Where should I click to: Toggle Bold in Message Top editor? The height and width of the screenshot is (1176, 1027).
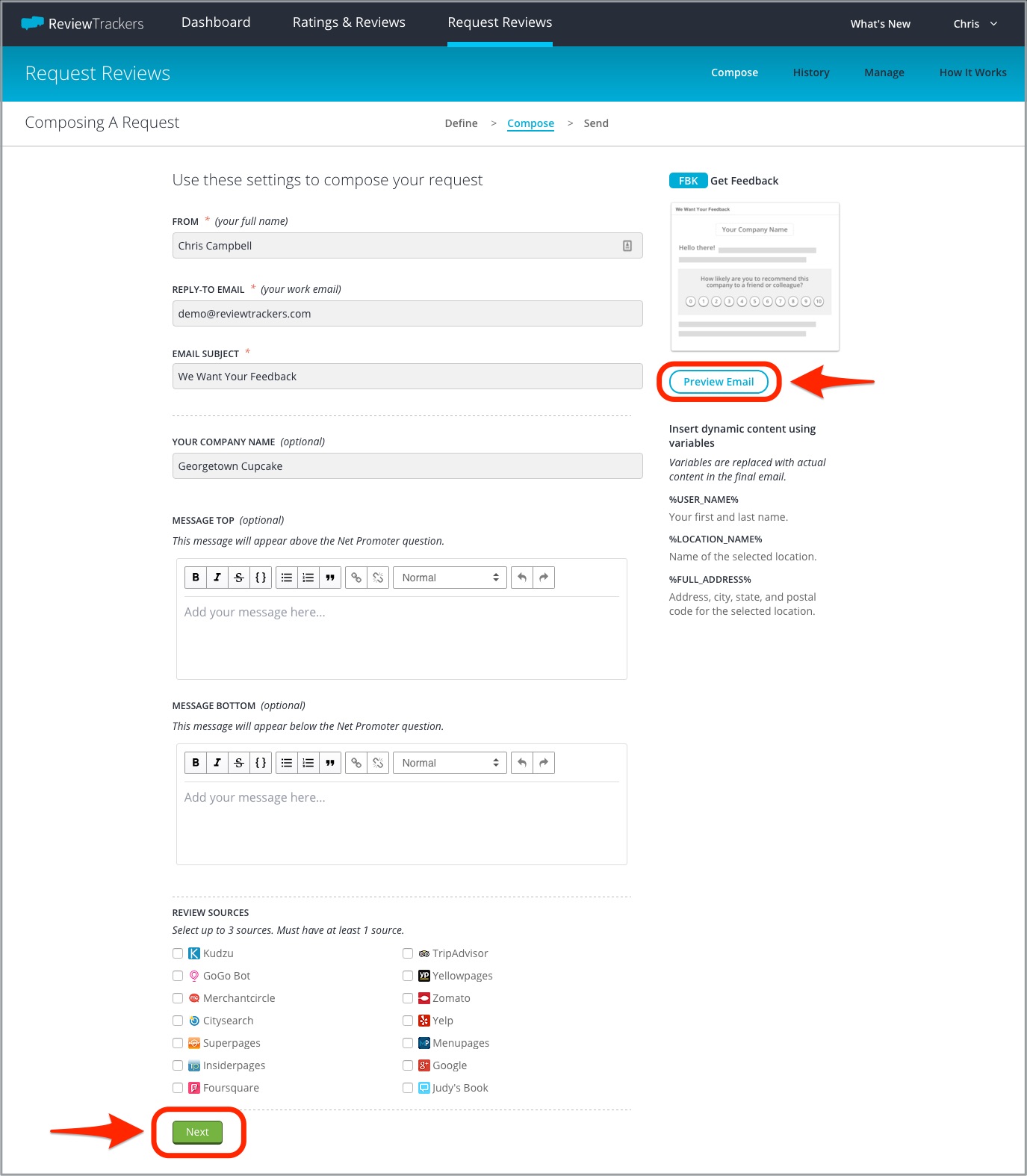(196, 578)
